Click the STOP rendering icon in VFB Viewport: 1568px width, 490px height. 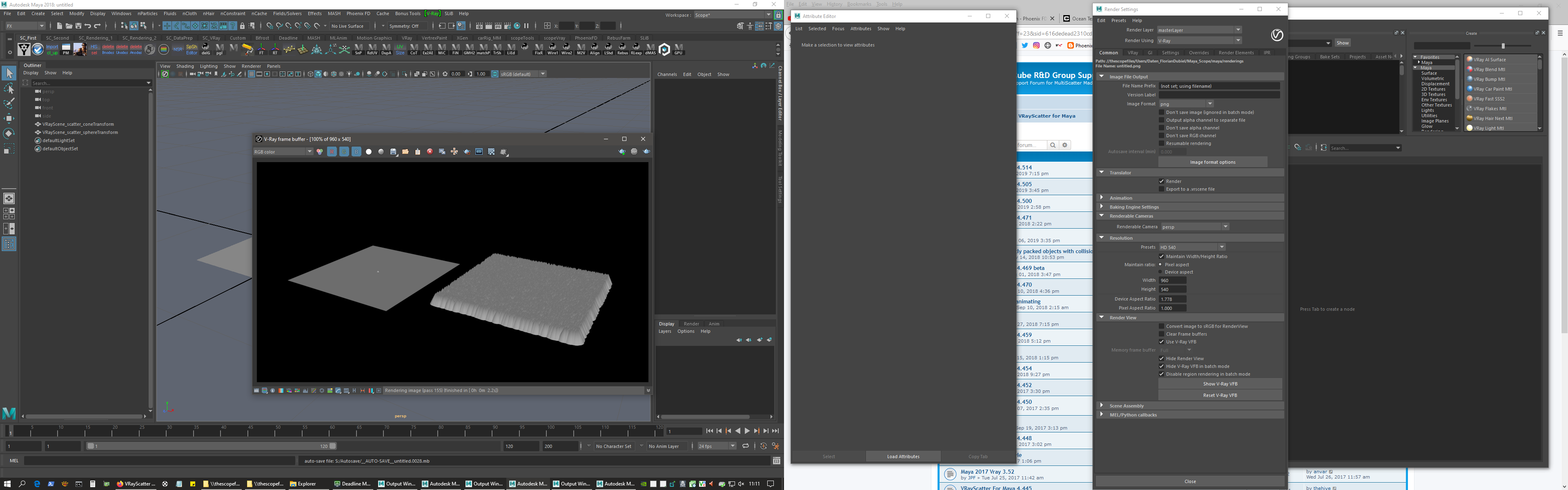click(634, 151)
